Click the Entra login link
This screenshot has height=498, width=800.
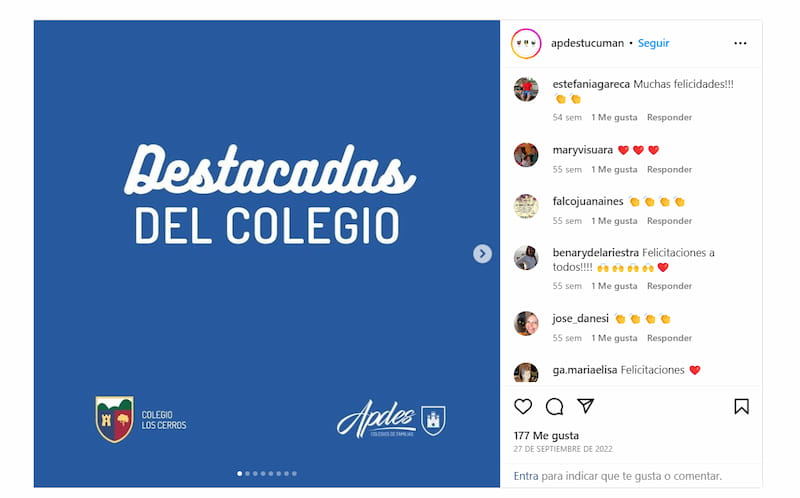pos(526,476)
